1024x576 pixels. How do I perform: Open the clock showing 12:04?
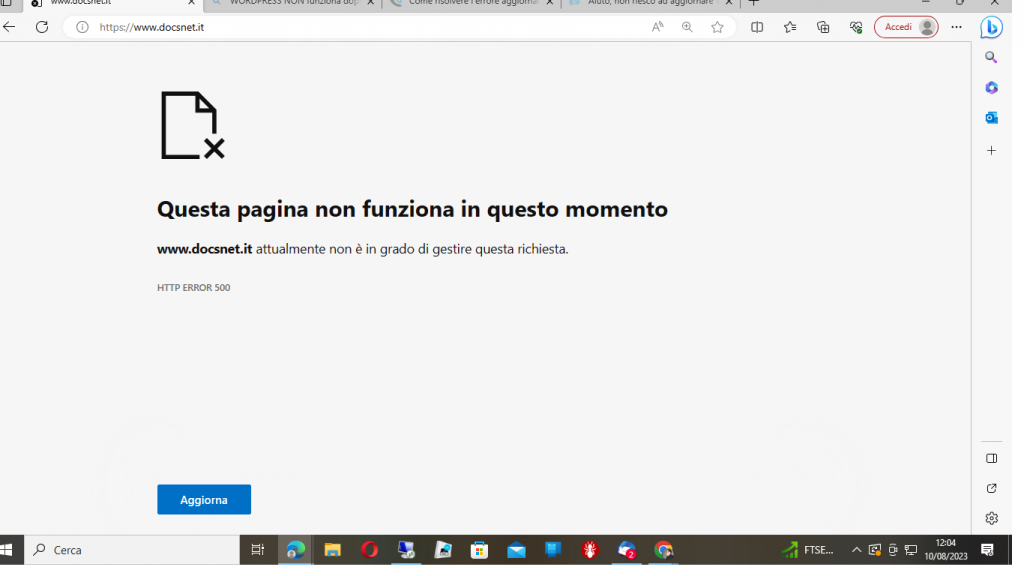(x=946, y=550)
